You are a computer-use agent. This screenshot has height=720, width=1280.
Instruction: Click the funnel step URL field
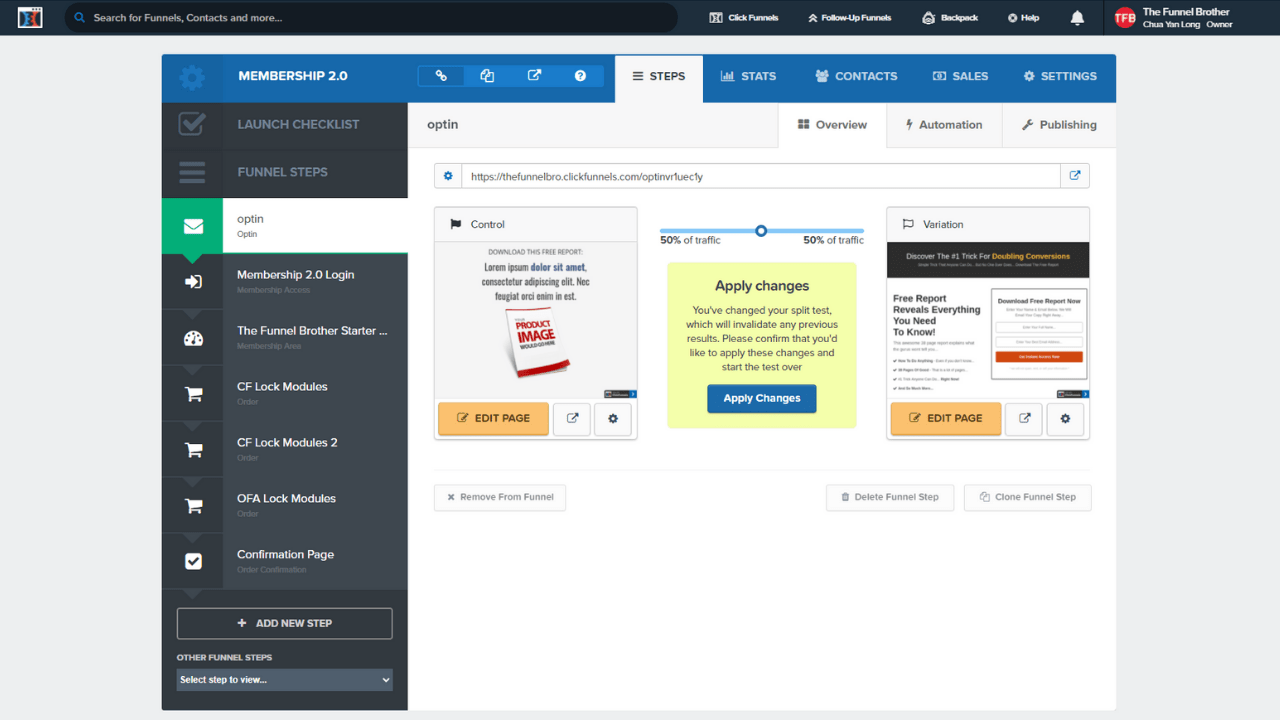(761, 176)
